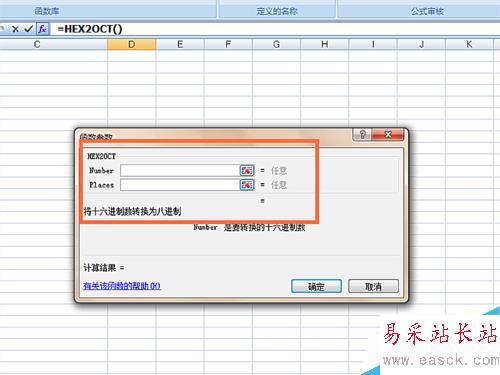Open the help link for this function

122,286
